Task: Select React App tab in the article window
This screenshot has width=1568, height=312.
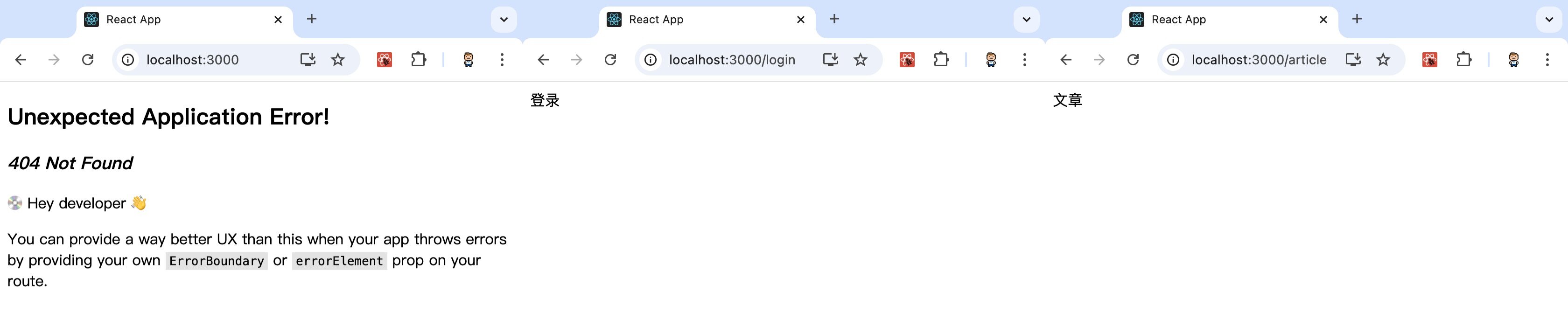Action: click(1224, 20)
